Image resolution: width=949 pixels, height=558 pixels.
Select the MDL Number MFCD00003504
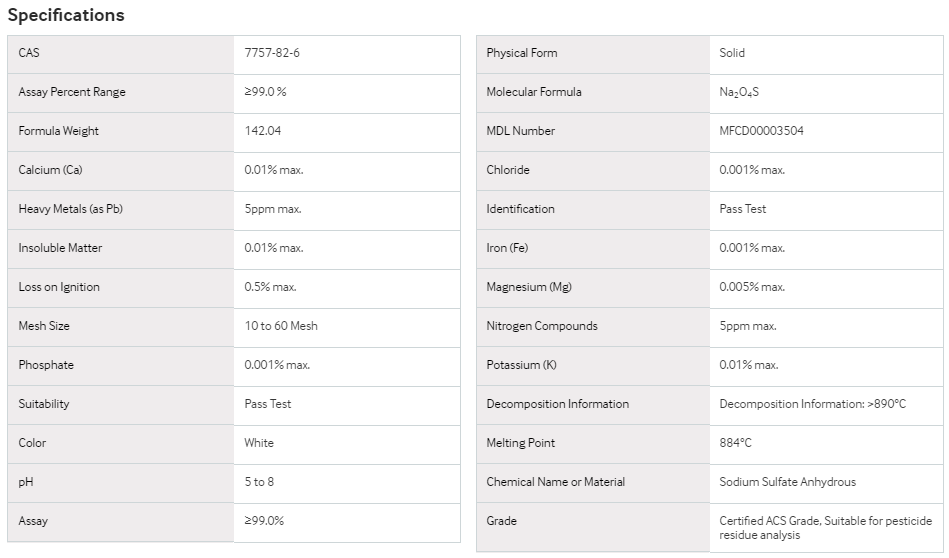pyautogui.click(x=761, y=131)
